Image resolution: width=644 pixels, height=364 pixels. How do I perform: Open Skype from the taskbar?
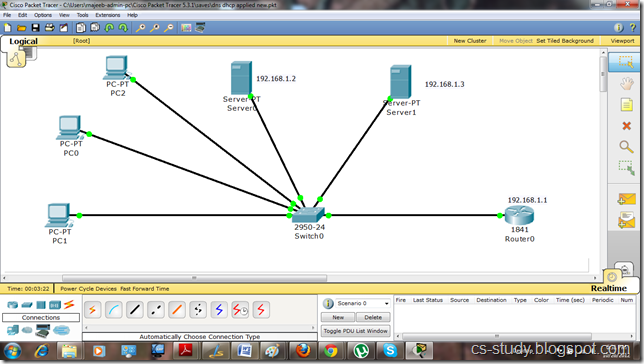(390, 352)
